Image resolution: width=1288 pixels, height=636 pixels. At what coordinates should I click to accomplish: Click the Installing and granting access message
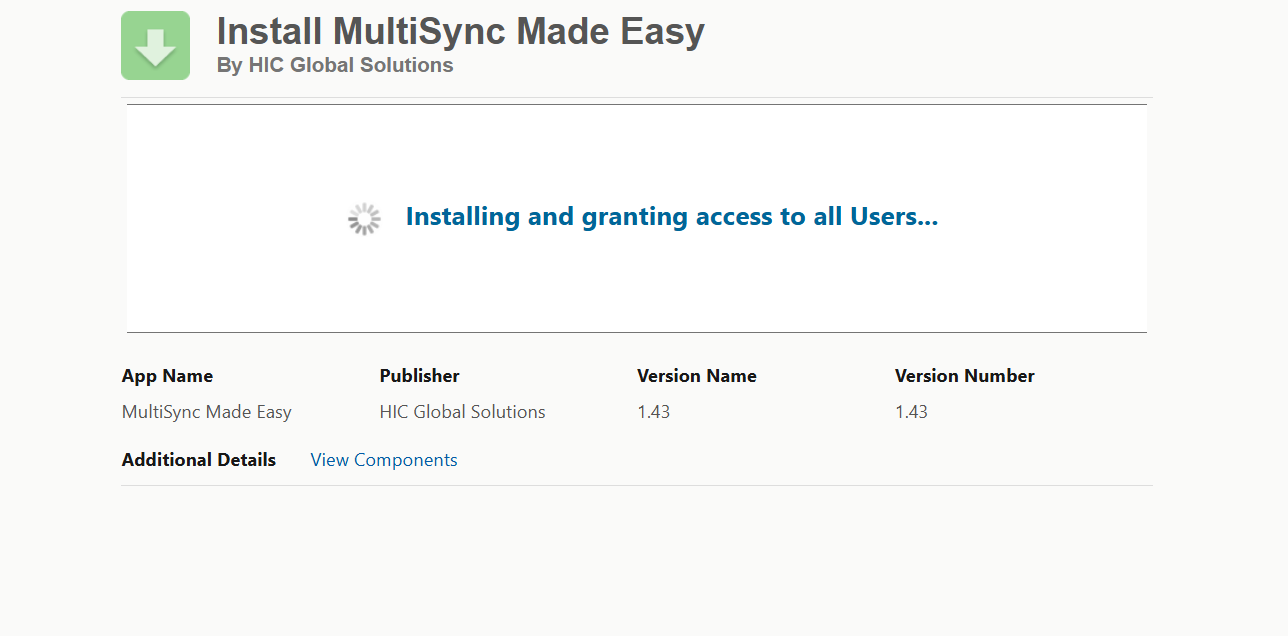[671, 217]
